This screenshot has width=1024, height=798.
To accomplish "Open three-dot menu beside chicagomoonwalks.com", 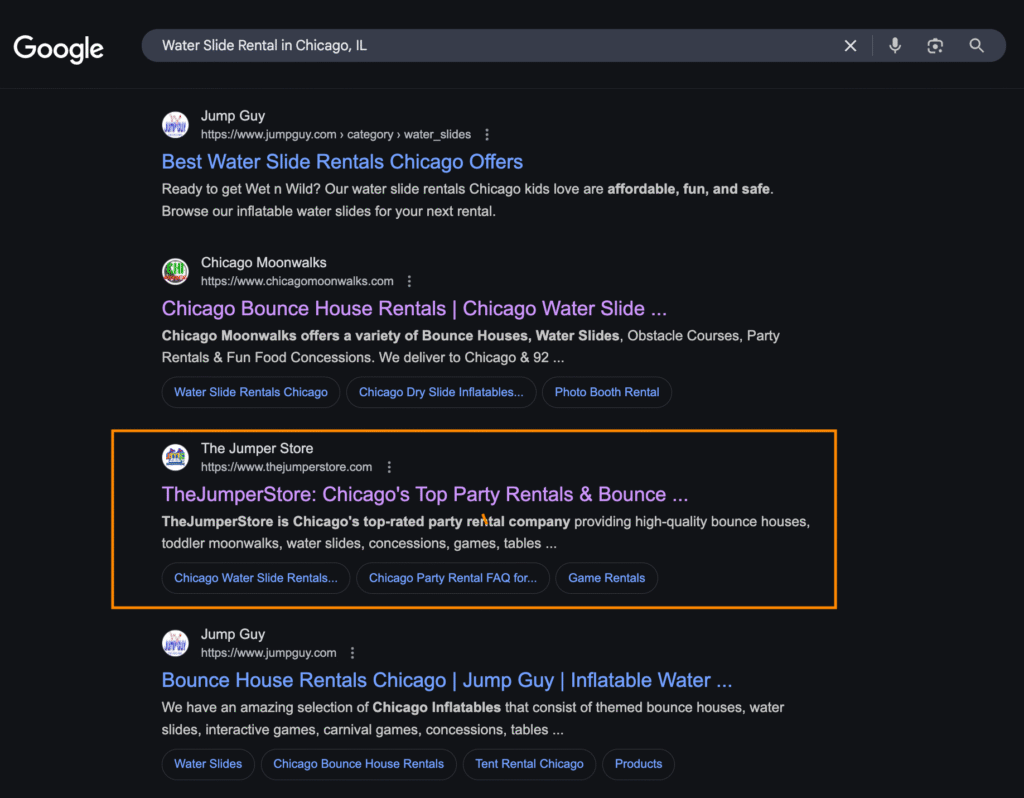I will click(409, 281).
